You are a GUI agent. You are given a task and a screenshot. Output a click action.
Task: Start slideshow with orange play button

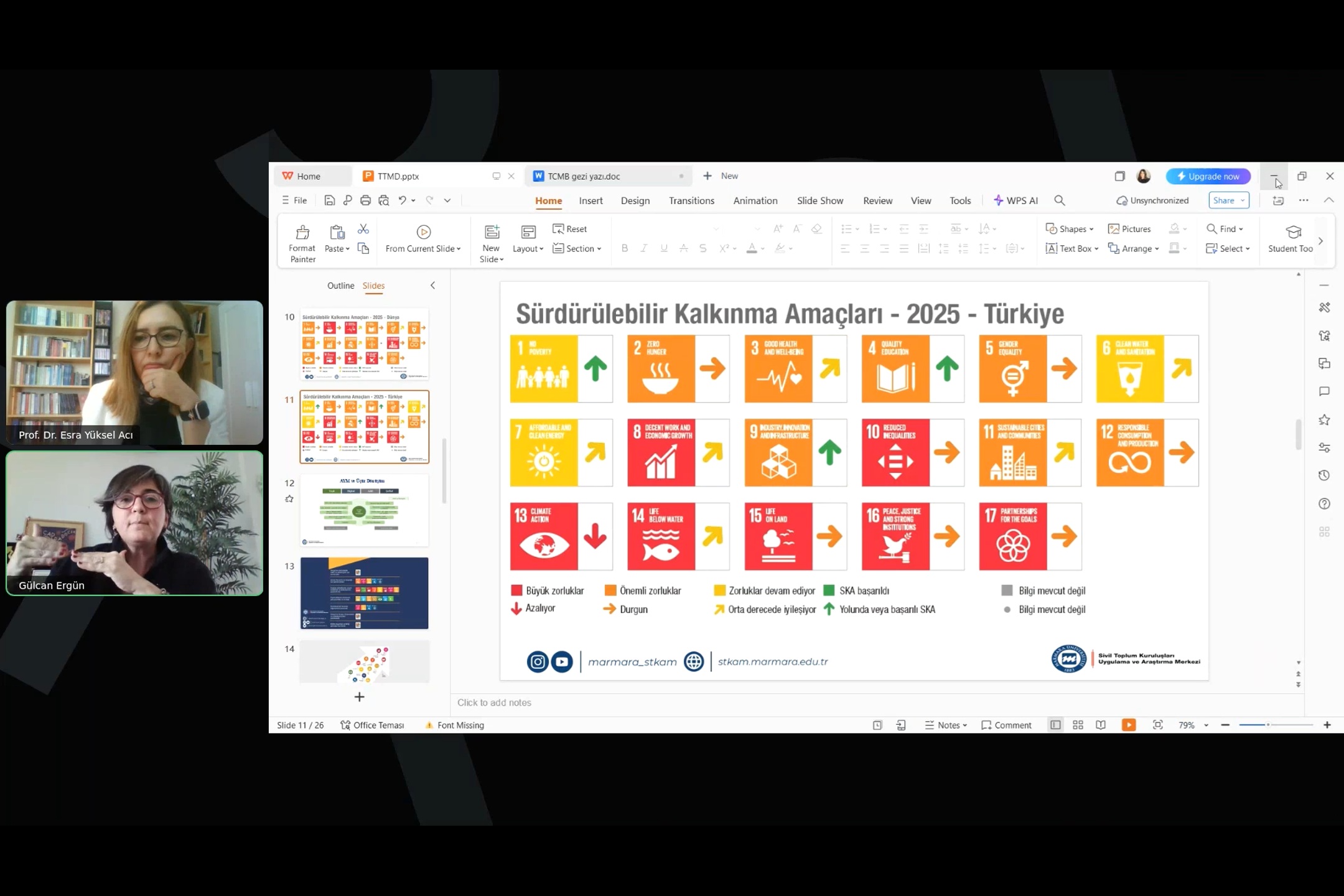(1128, 725)
